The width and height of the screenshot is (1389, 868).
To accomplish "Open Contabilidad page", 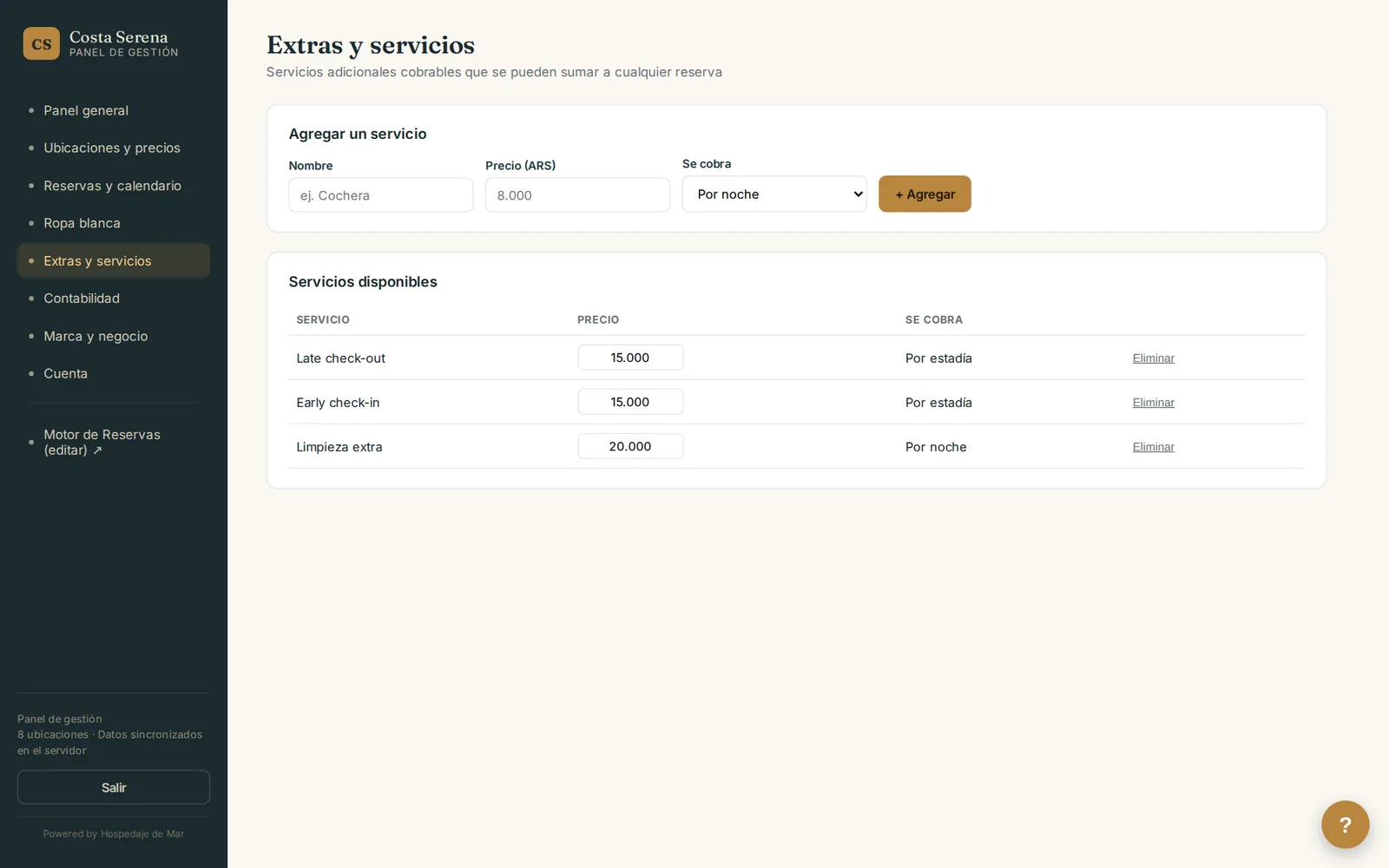I will pos(114,299).
